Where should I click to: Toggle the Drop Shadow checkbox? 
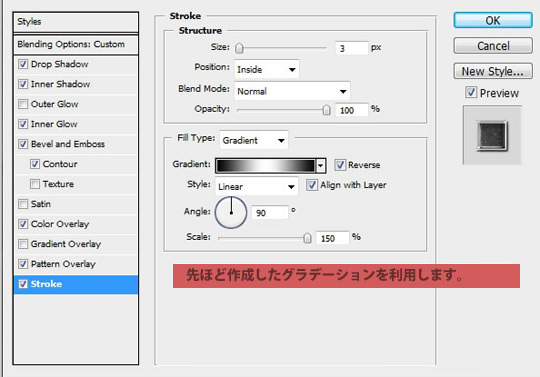[x=23, y=64]
